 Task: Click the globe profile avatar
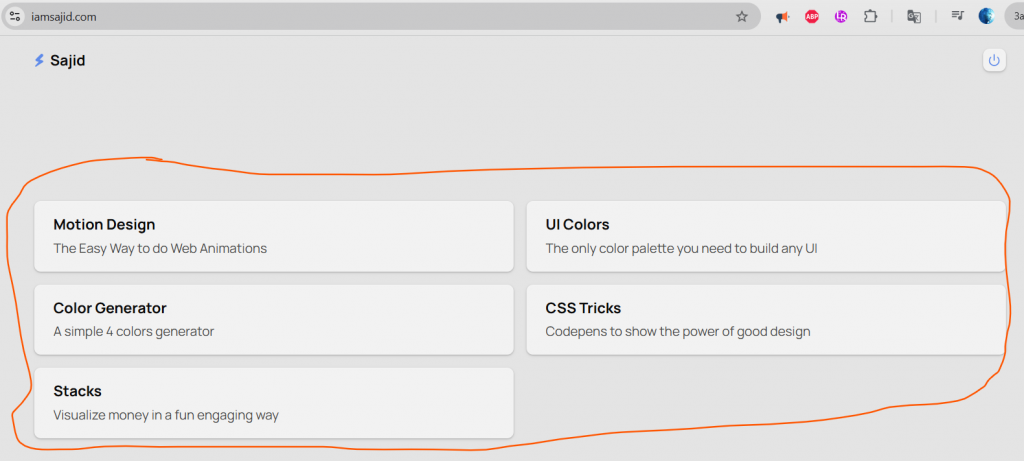(x=986, y=16)
